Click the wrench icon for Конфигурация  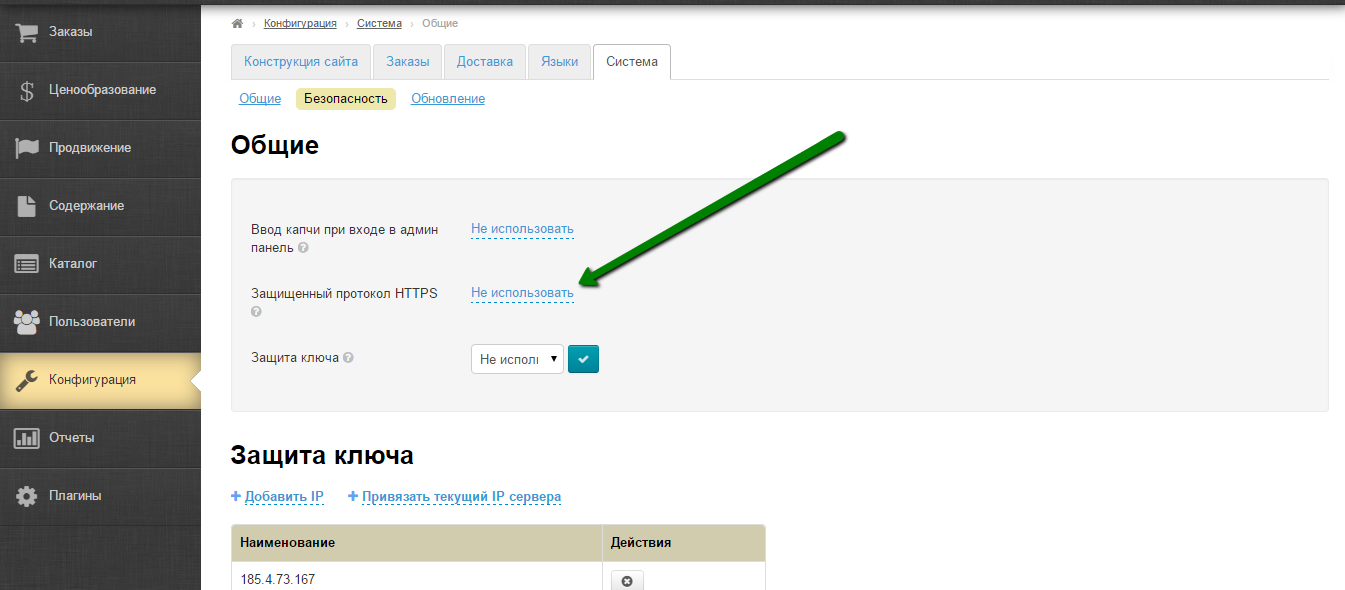(27, 380)
